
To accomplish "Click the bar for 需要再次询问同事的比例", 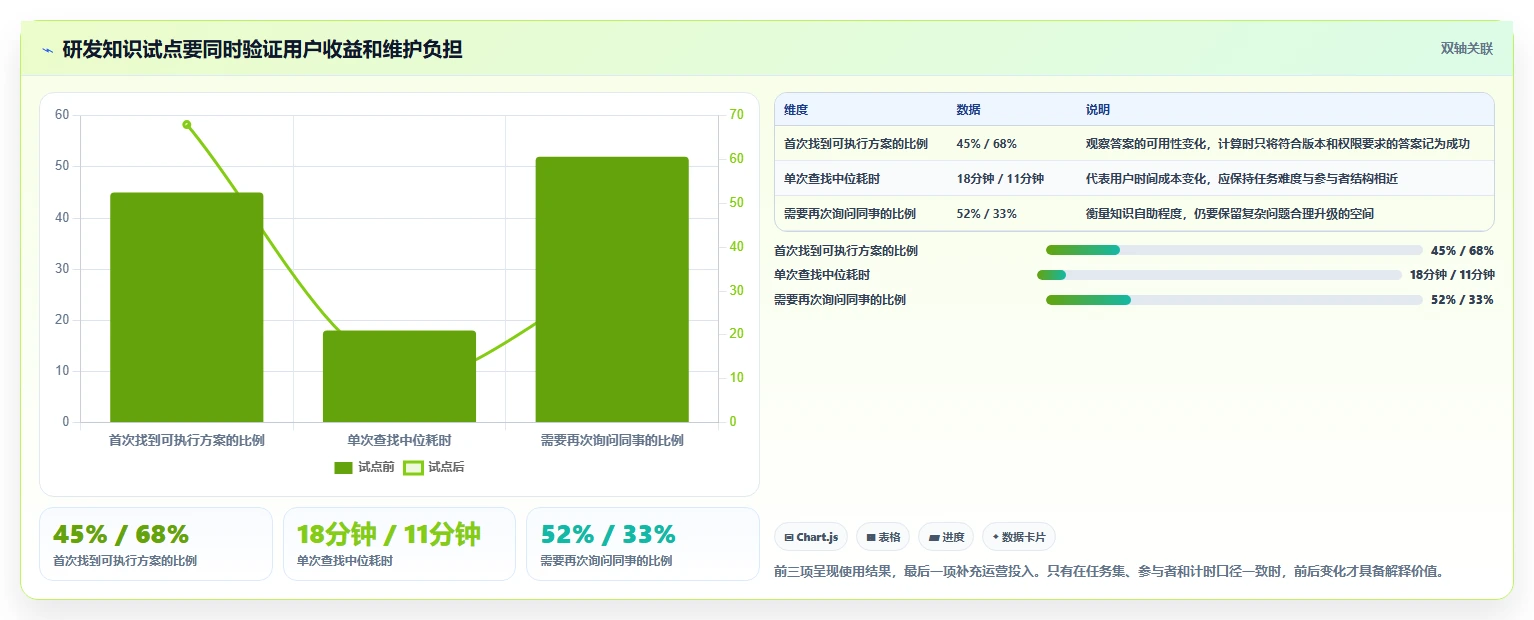I will coord(612,289).
